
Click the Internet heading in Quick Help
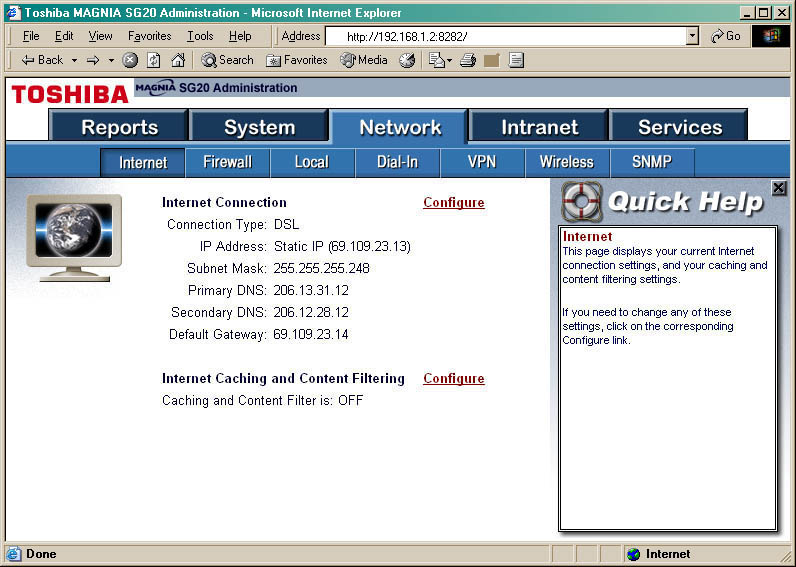tap(587, 237)
